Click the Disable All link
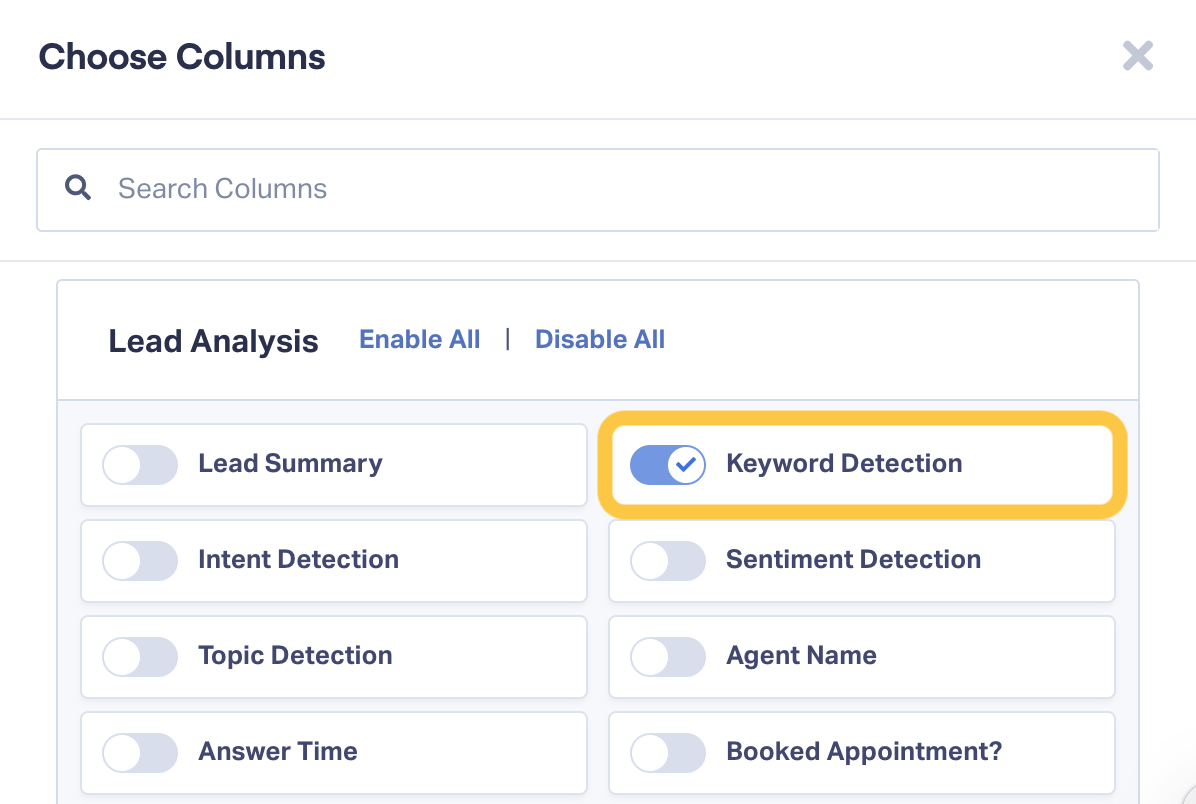The height and width of the screenshot is (804, 1196). click(x=600, y=339)
